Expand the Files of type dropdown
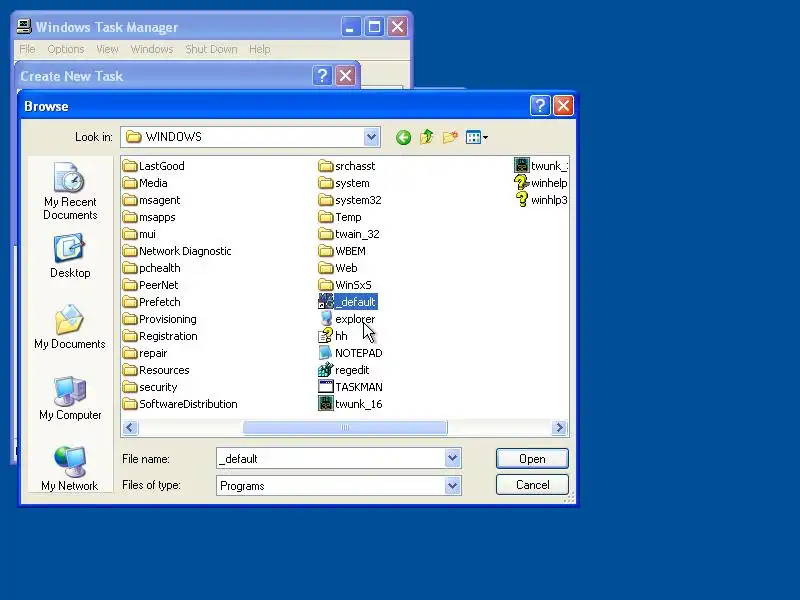800x600 pixels. point(453,485)
